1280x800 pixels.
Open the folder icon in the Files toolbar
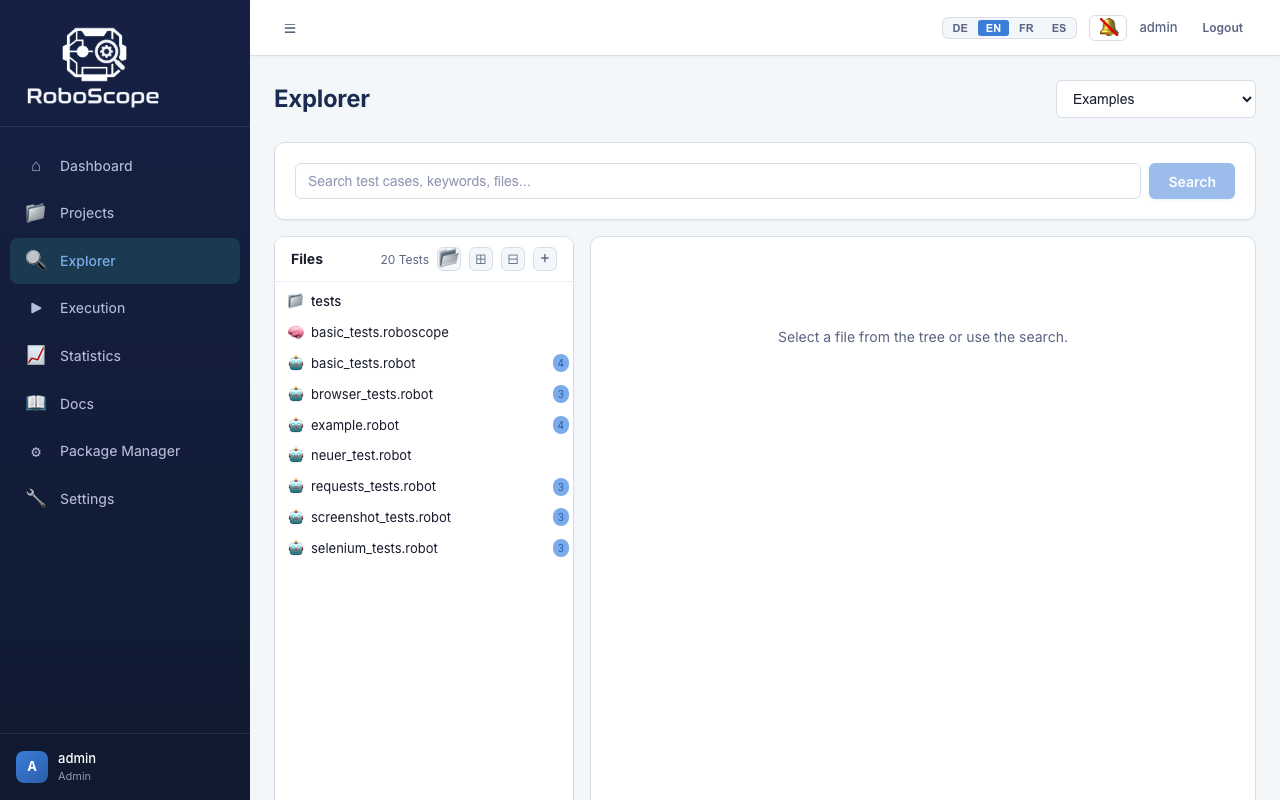(448, 258)
